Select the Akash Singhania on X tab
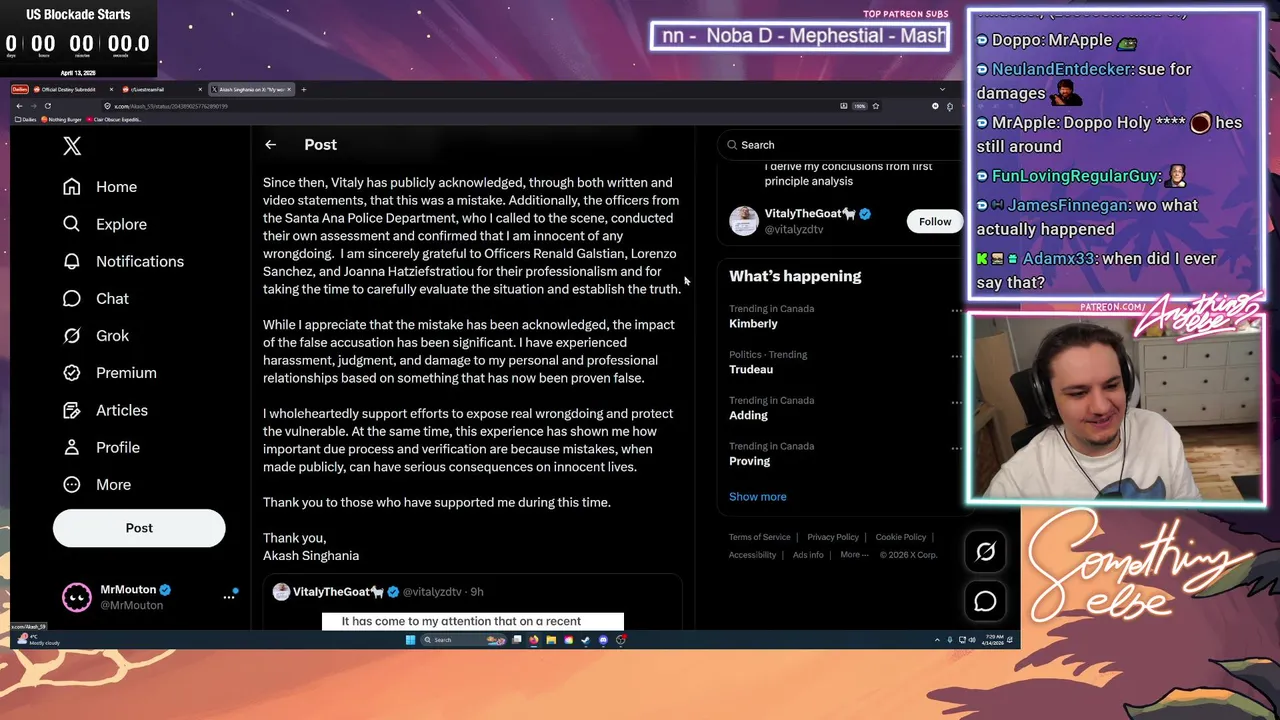 click(251, 89)
